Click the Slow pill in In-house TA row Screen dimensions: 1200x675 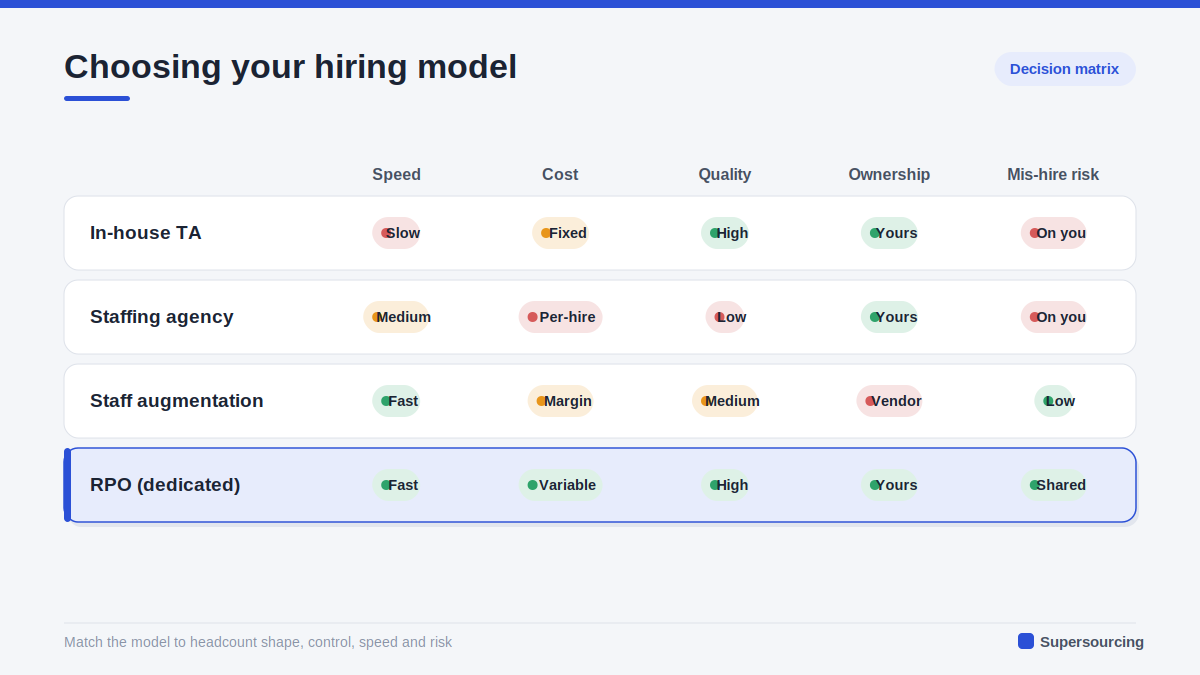tap(397, 233)
